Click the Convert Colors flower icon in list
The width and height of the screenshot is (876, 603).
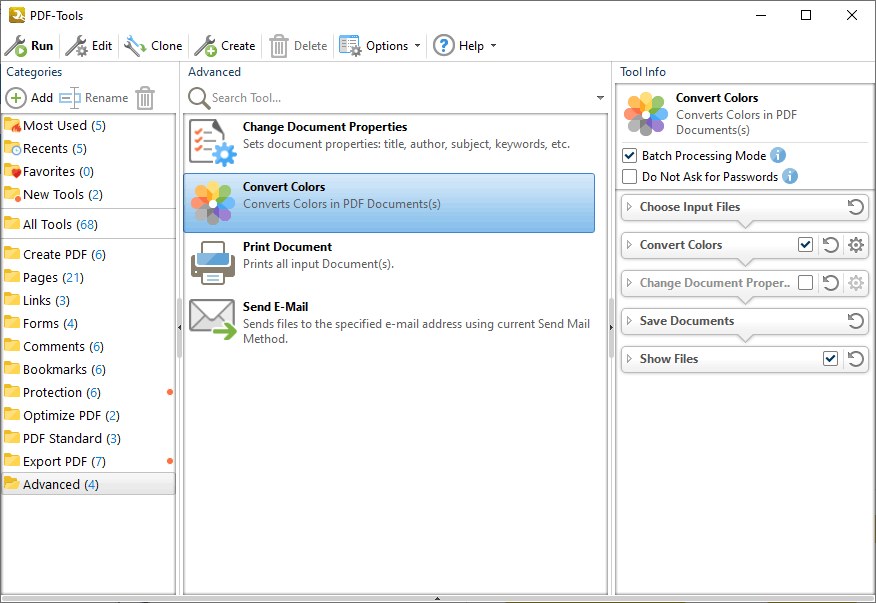coord(212,202)
